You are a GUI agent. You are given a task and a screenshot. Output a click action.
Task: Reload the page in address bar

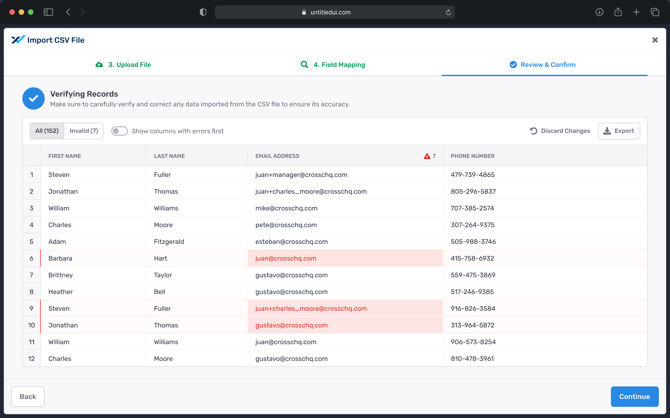[x=448, y=12]
